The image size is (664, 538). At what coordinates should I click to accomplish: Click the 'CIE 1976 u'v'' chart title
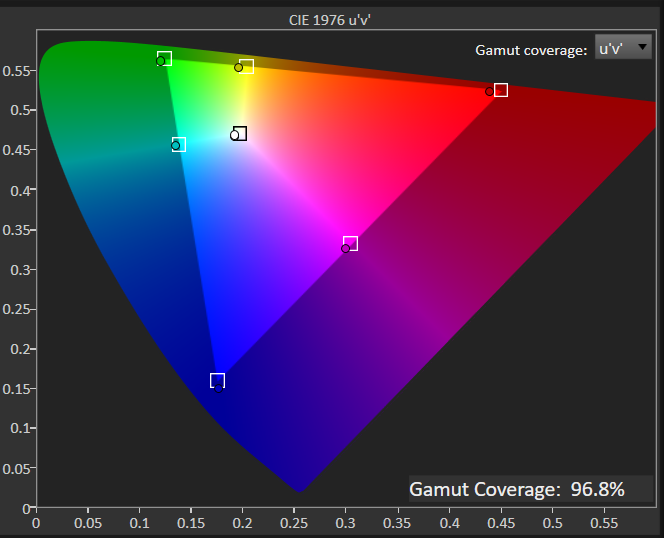click(x=329, y=20)
